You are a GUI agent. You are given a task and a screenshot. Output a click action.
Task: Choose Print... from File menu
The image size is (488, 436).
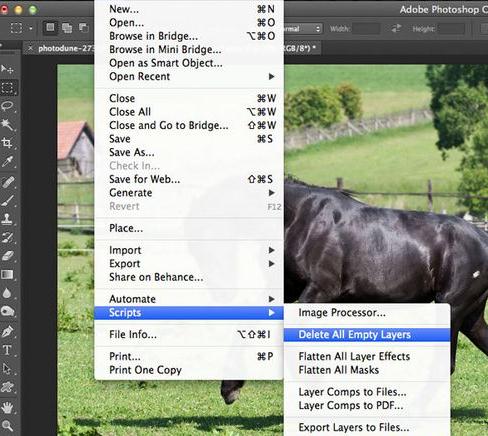(x=189, y=356)
